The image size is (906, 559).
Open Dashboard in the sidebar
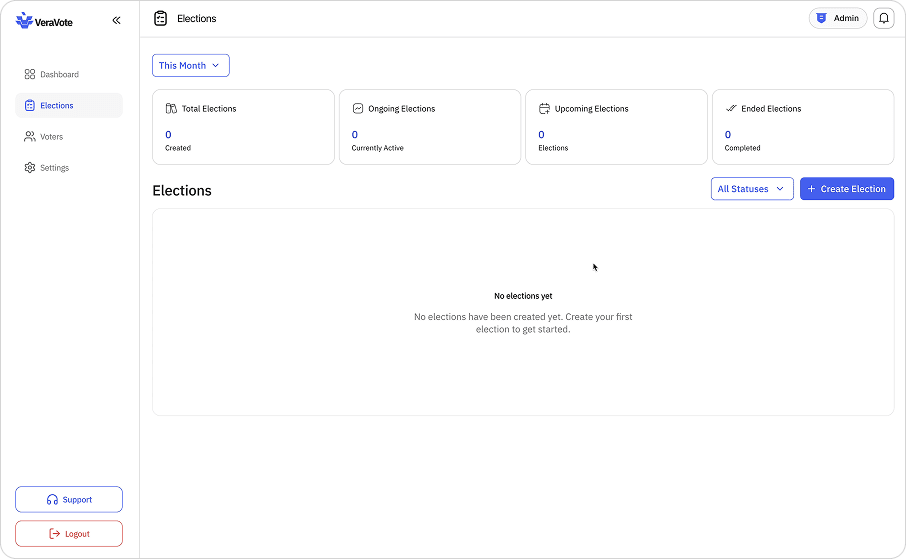point(69,74)
